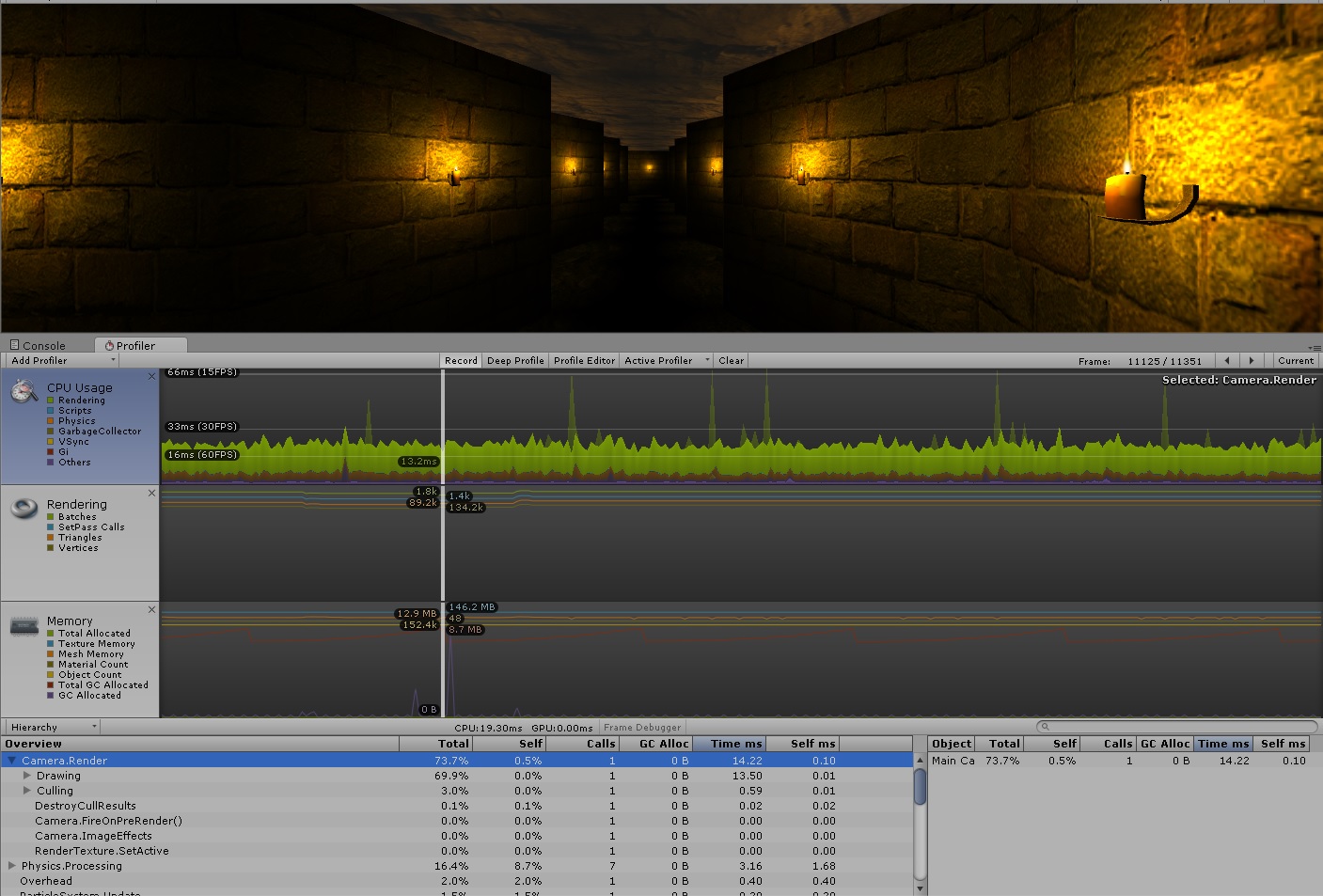Sort by GC Alloc column in Overview

point(655,744)
